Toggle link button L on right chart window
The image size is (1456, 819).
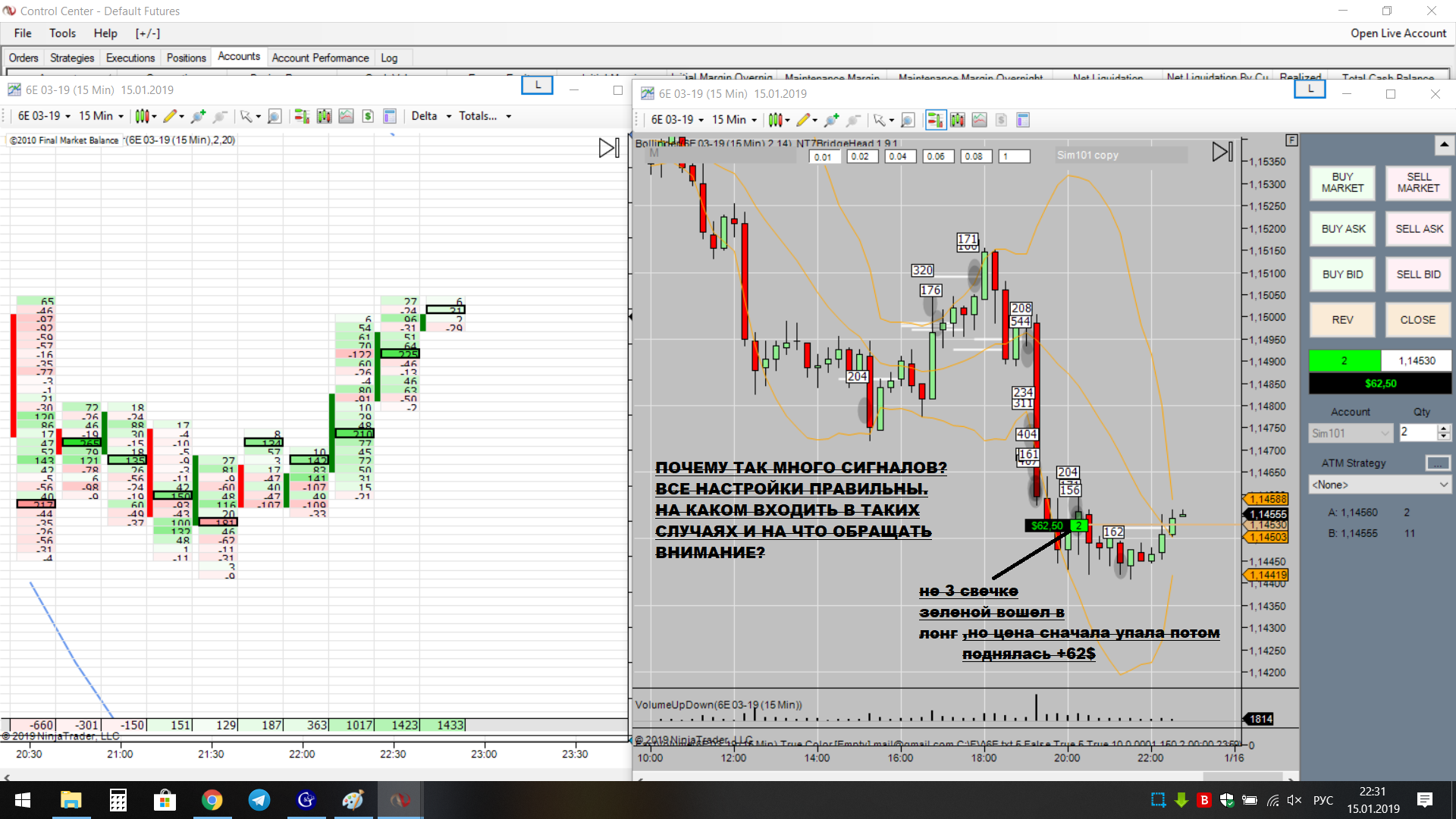[x=1310, y=89]
